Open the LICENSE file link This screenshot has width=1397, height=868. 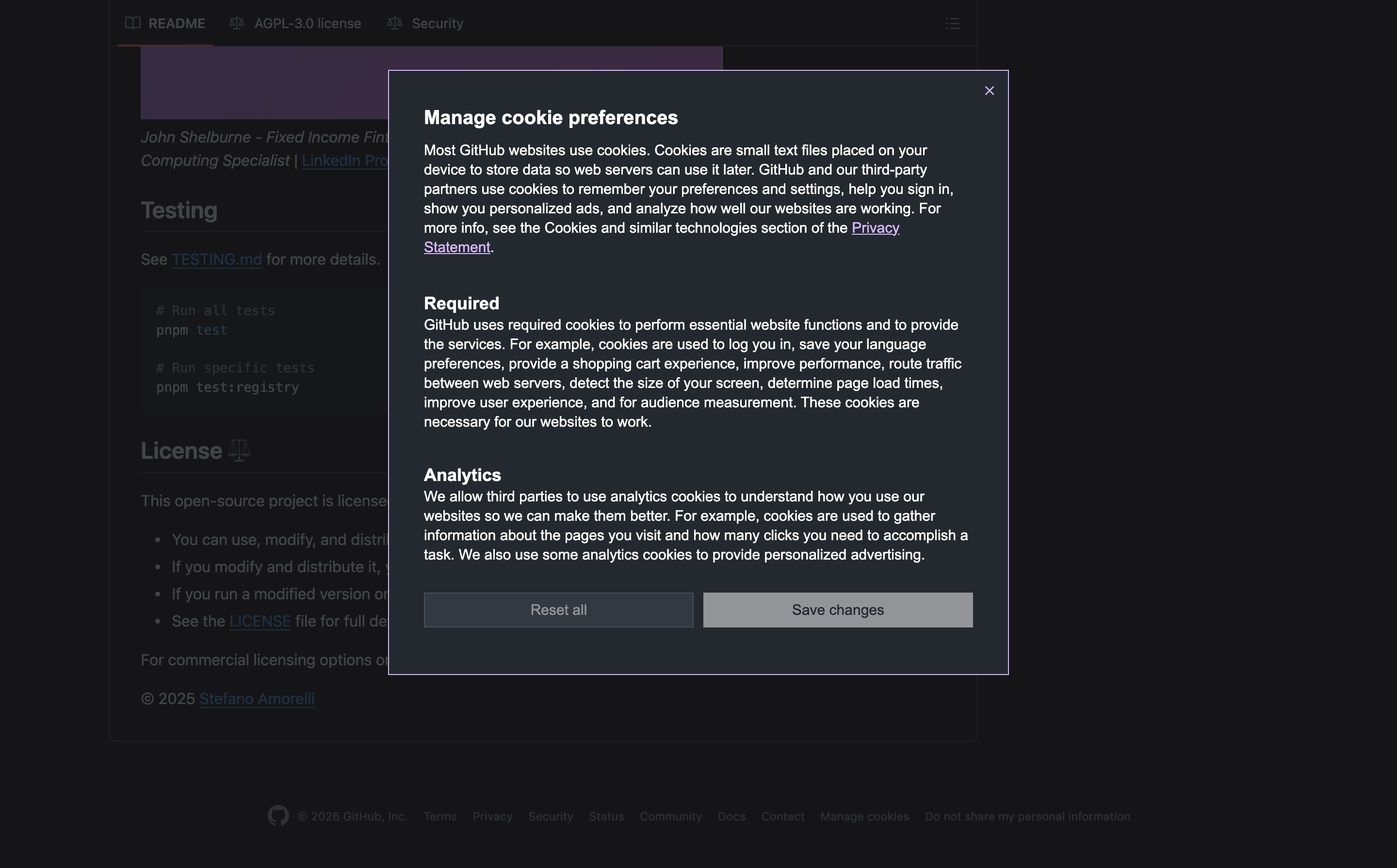click(260, 621)
